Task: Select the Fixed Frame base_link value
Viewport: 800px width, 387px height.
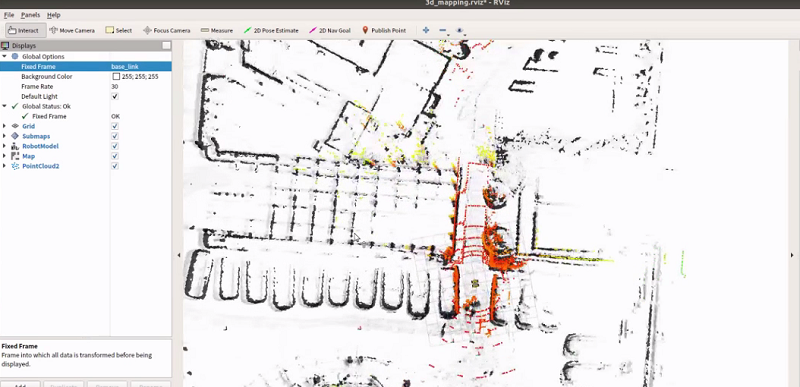Action: pos(125,67)
